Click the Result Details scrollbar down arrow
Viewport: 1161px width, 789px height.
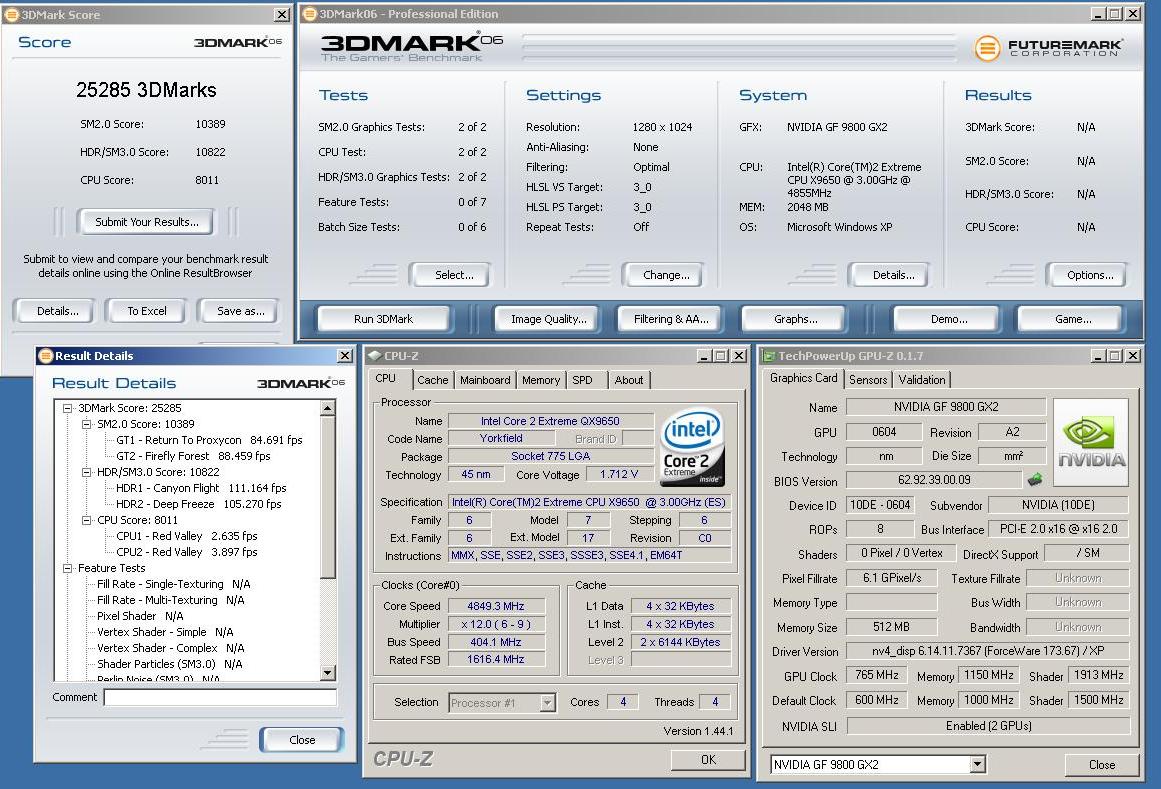point(328,672)
